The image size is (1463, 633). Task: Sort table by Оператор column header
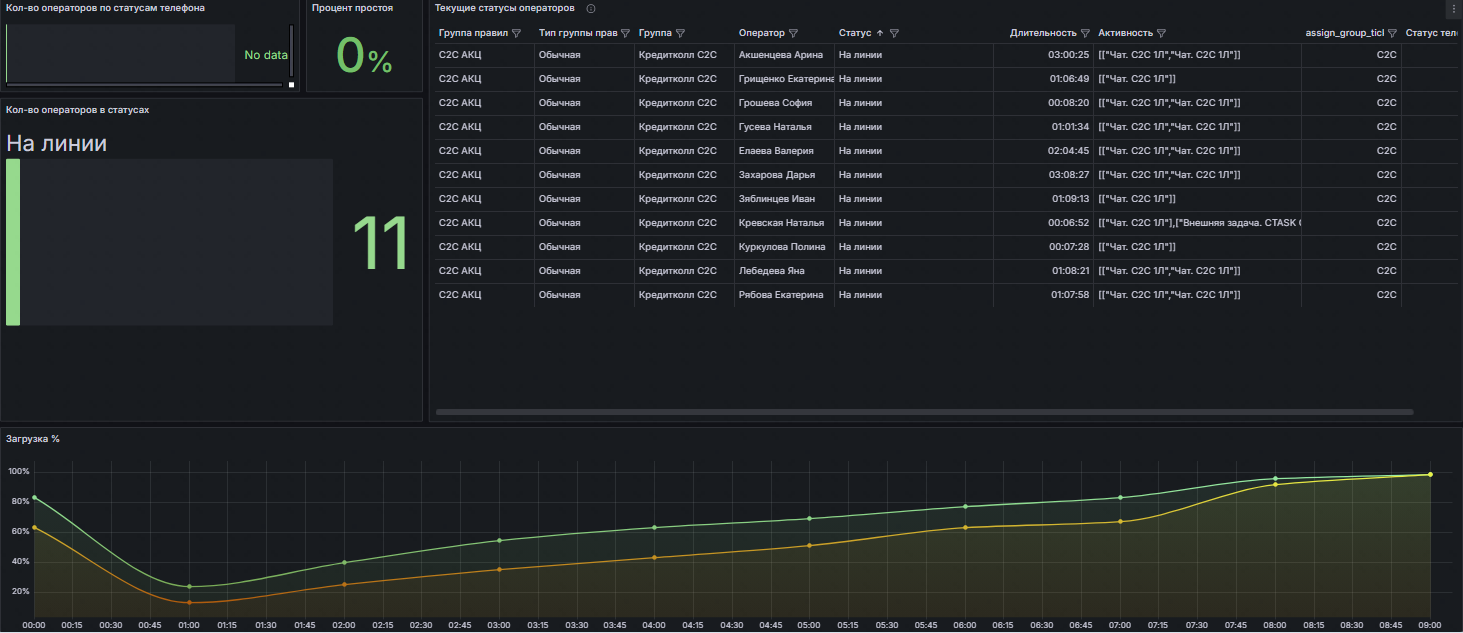click(761, 33)
